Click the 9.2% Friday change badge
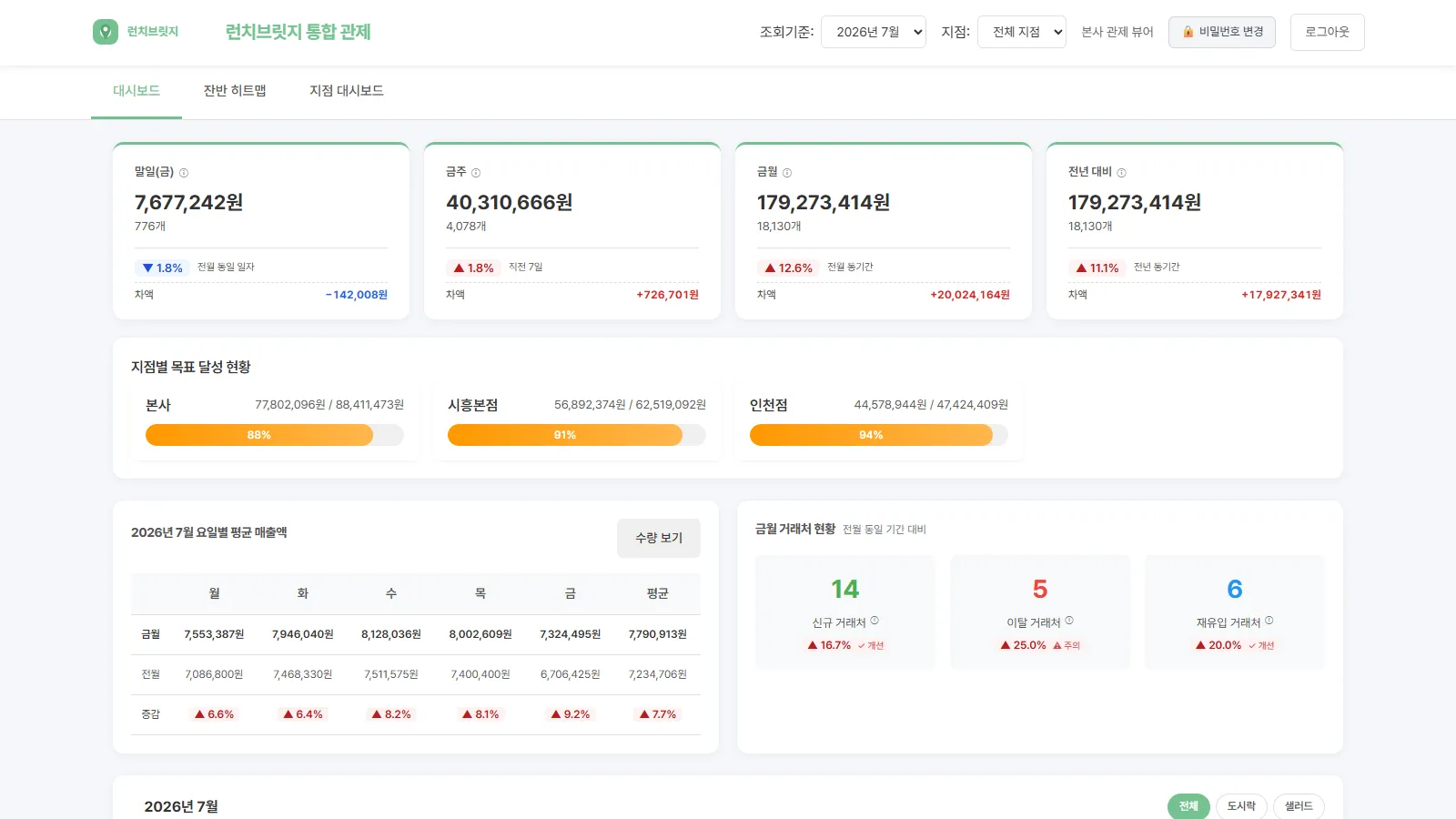This screenshot has height=819, width=1456. tap(571, 714)
